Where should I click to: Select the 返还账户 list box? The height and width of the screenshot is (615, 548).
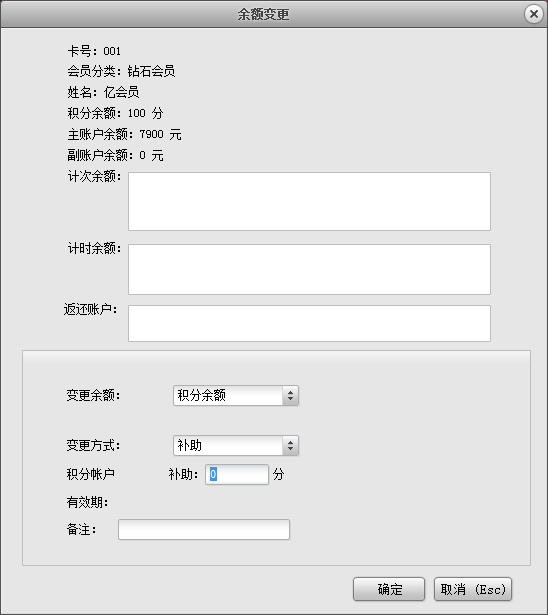pos(309,324)
